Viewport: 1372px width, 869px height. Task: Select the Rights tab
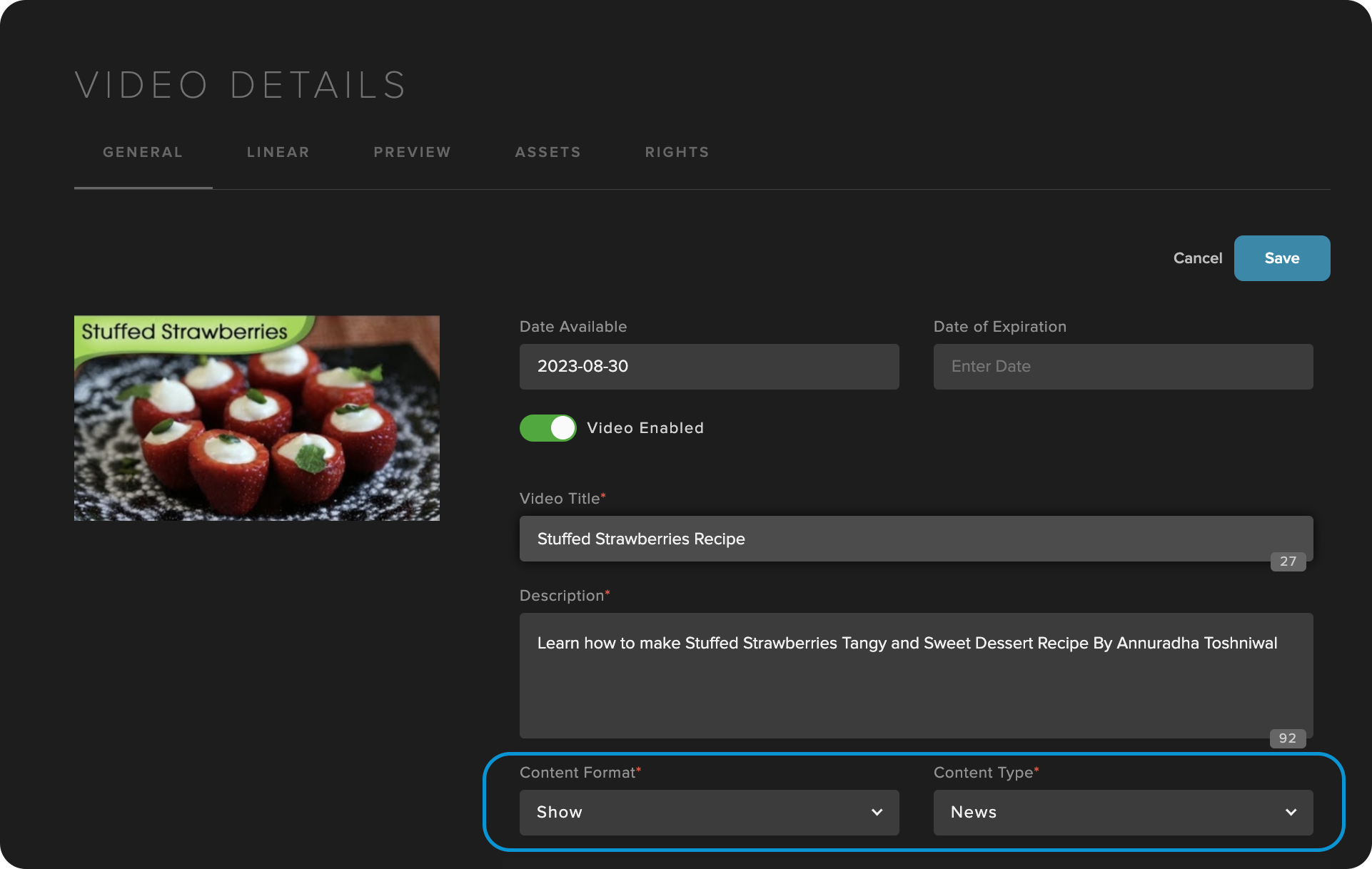(677, 152)
